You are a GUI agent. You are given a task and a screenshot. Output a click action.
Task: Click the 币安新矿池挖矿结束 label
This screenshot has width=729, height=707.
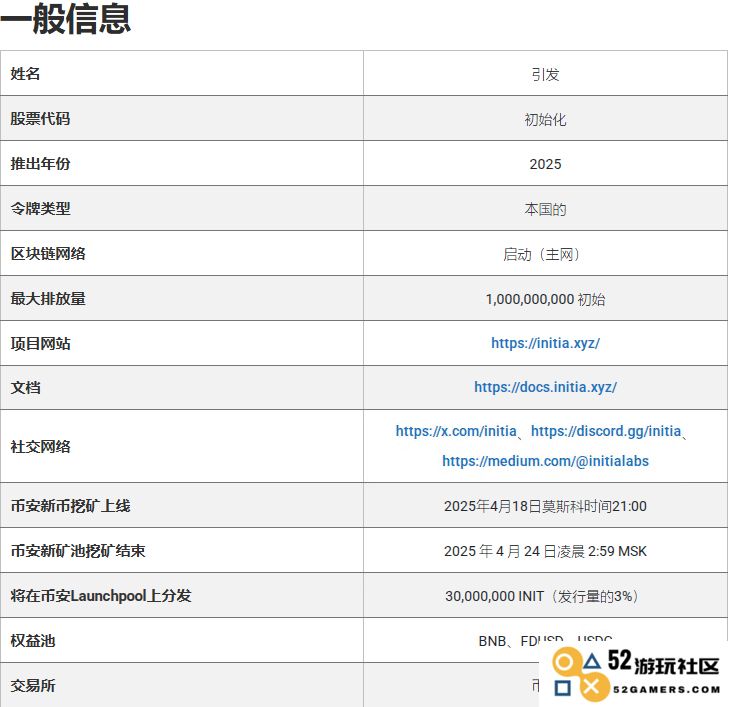click(78, 550)
